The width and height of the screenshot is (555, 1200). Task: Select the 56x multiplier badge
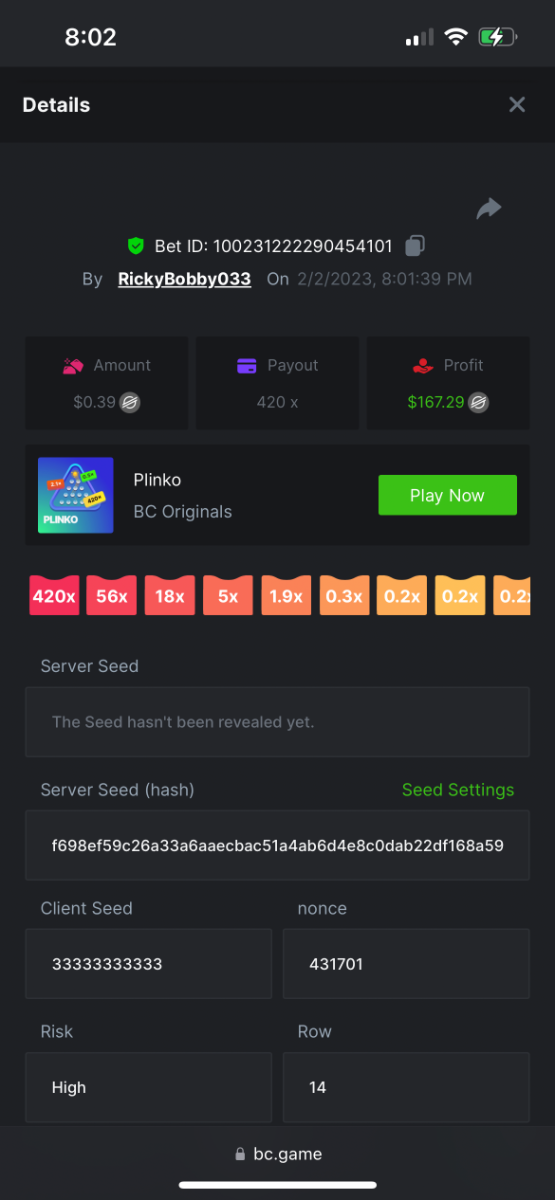[112, 596]
